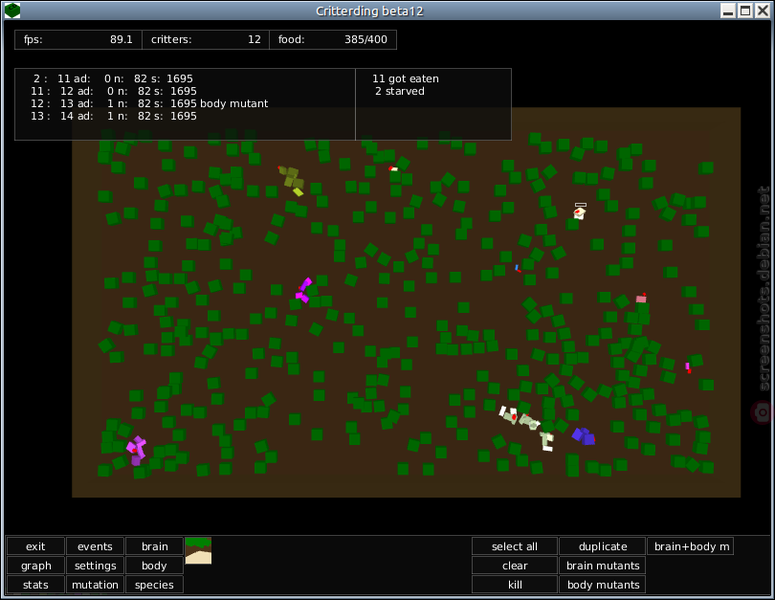Viewport: 775px width, 600px height.
Task: Click the terrain thumbnail next to brain
Action: [198, 551]
